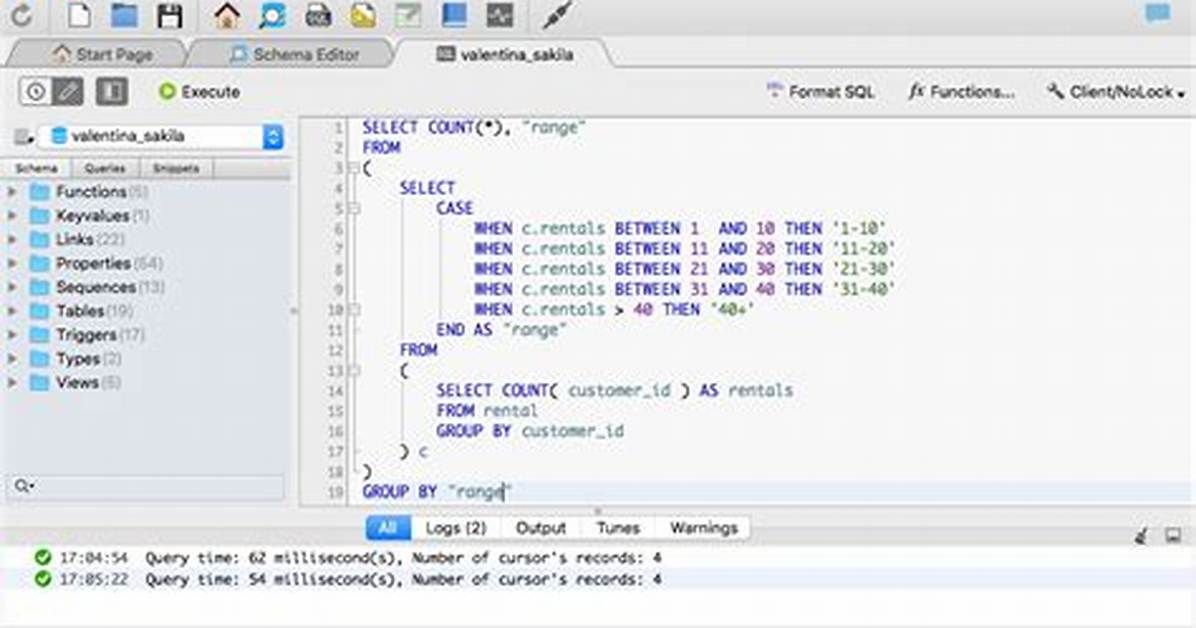The image size is (1196, 628).
Task: Click the refresh arrow toolbar icon
Action: click(x=22, y=14)
